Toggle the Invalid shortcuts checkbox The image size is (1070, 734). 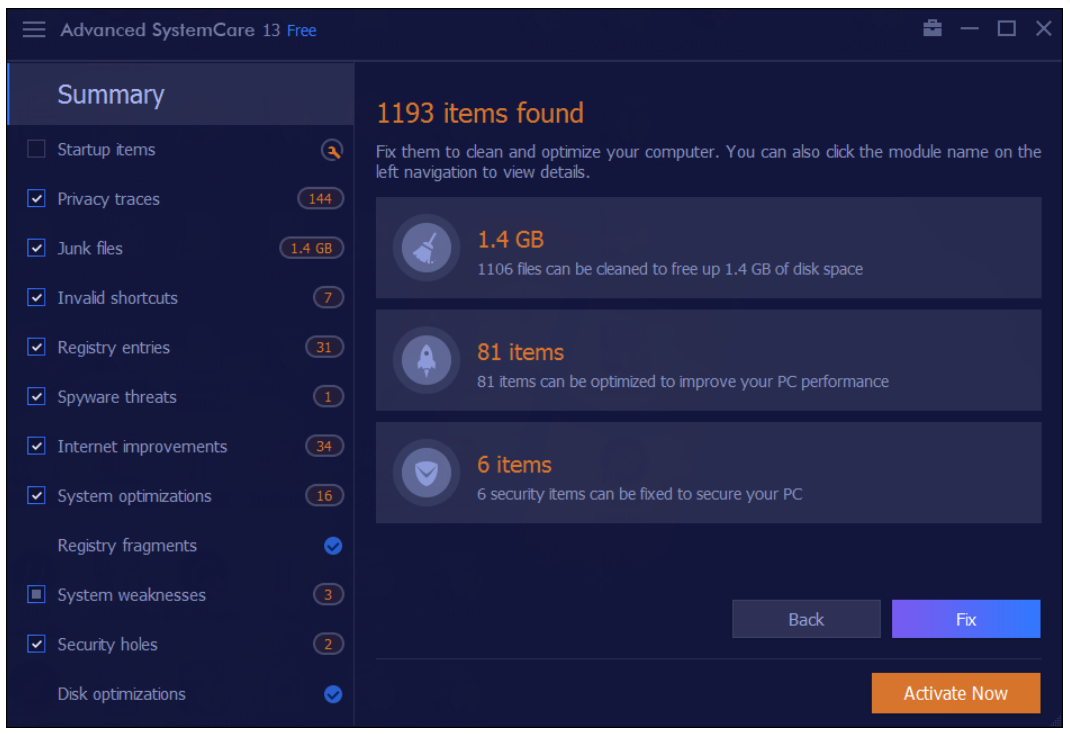(36, 297)
